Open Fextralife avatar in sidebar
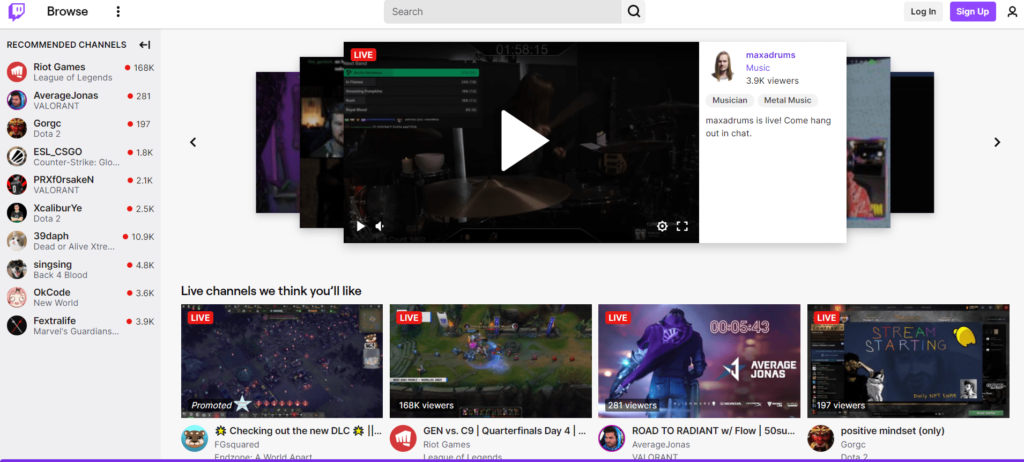Screen dimensions: 1024x462 (17, 325)
